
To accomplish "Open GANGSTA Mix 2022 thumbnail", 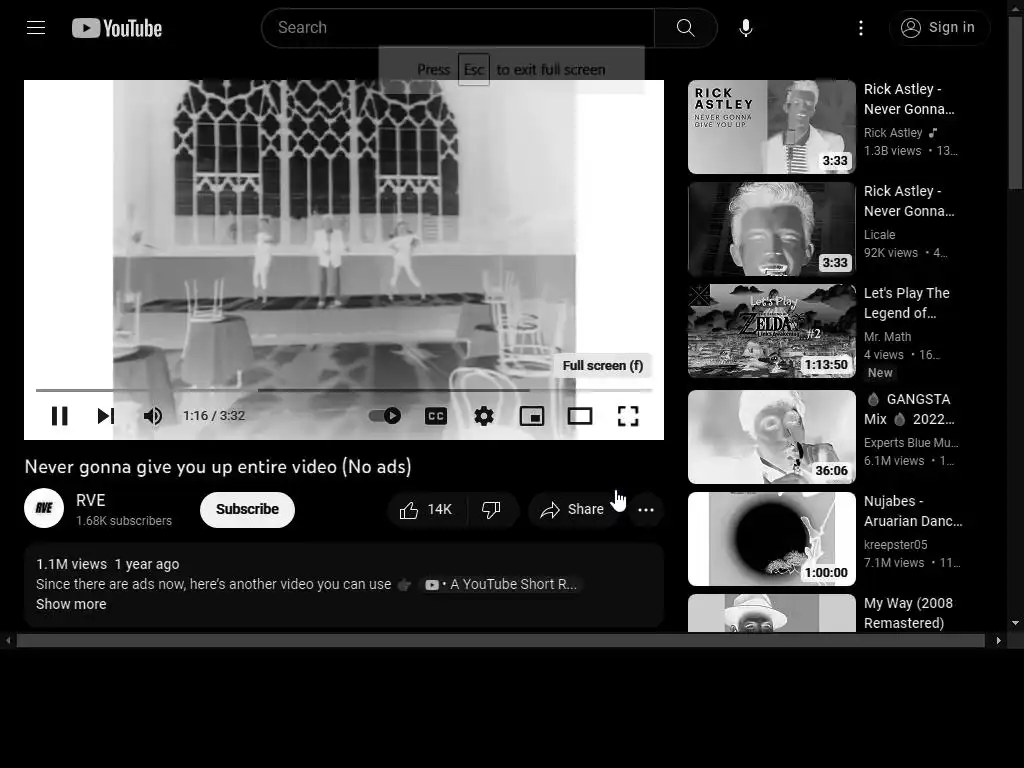I will click(x=772, y=437).
